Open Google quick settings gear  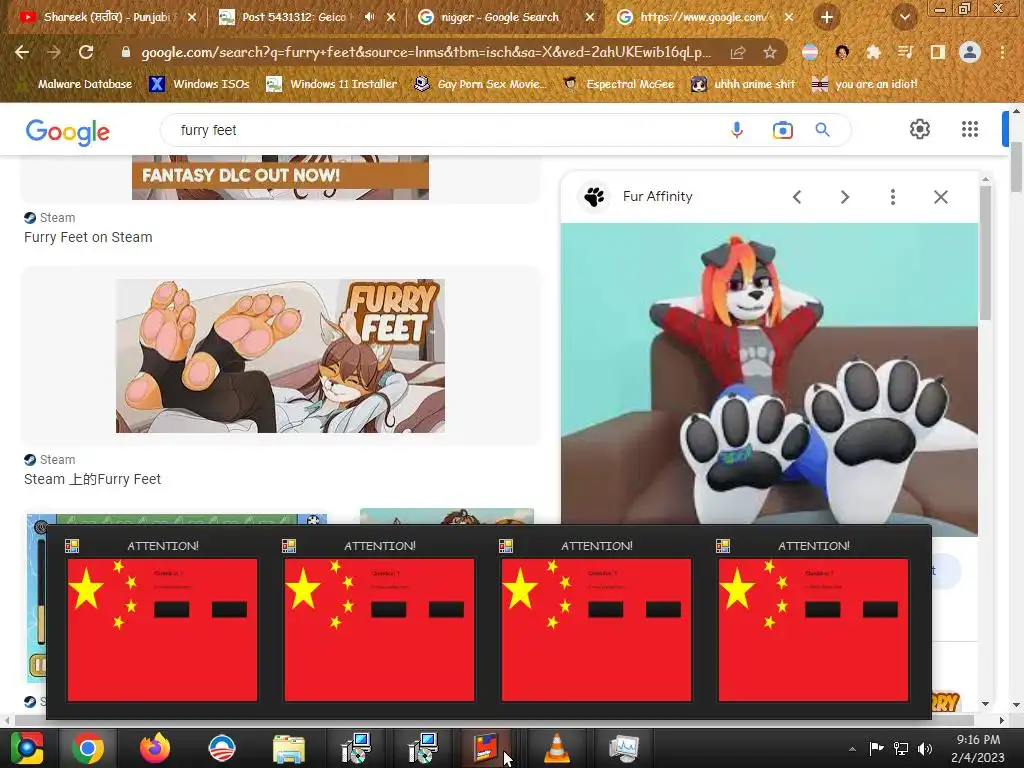pyautogui.click(x=920, y=129)
